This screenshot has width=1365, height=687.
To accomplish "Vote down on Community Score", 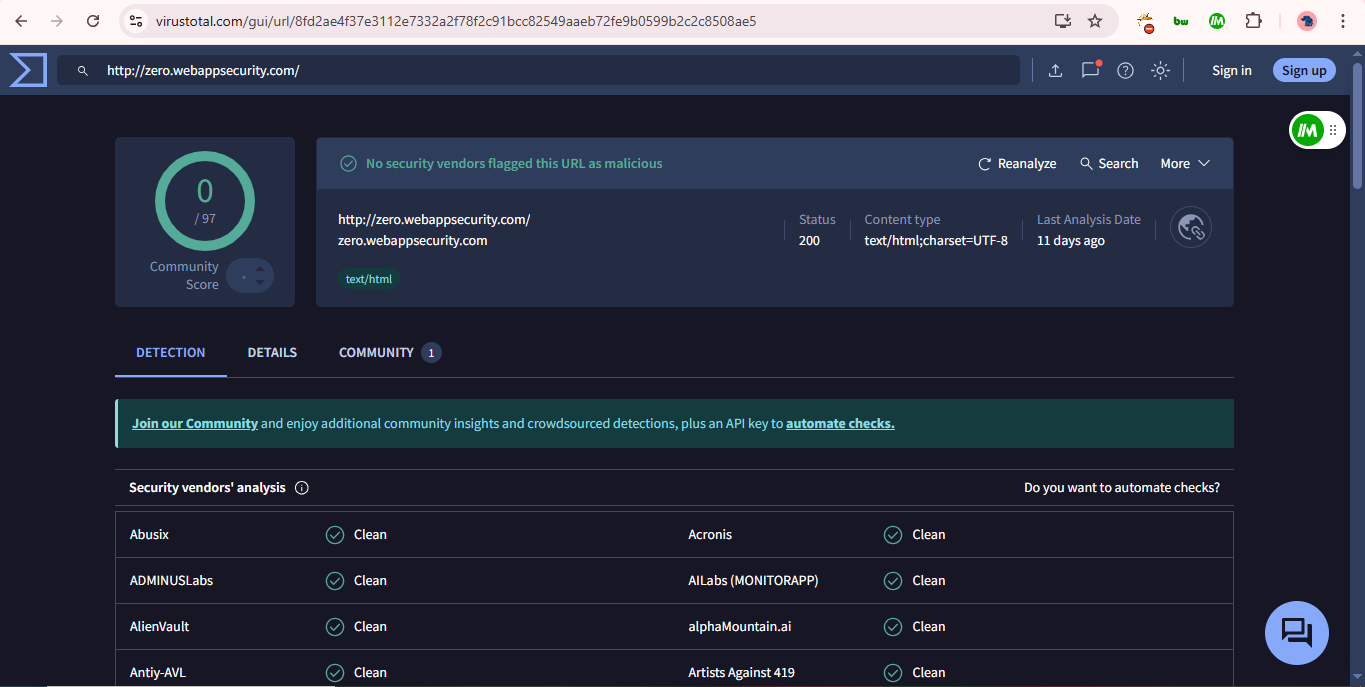I will point(260,283).
